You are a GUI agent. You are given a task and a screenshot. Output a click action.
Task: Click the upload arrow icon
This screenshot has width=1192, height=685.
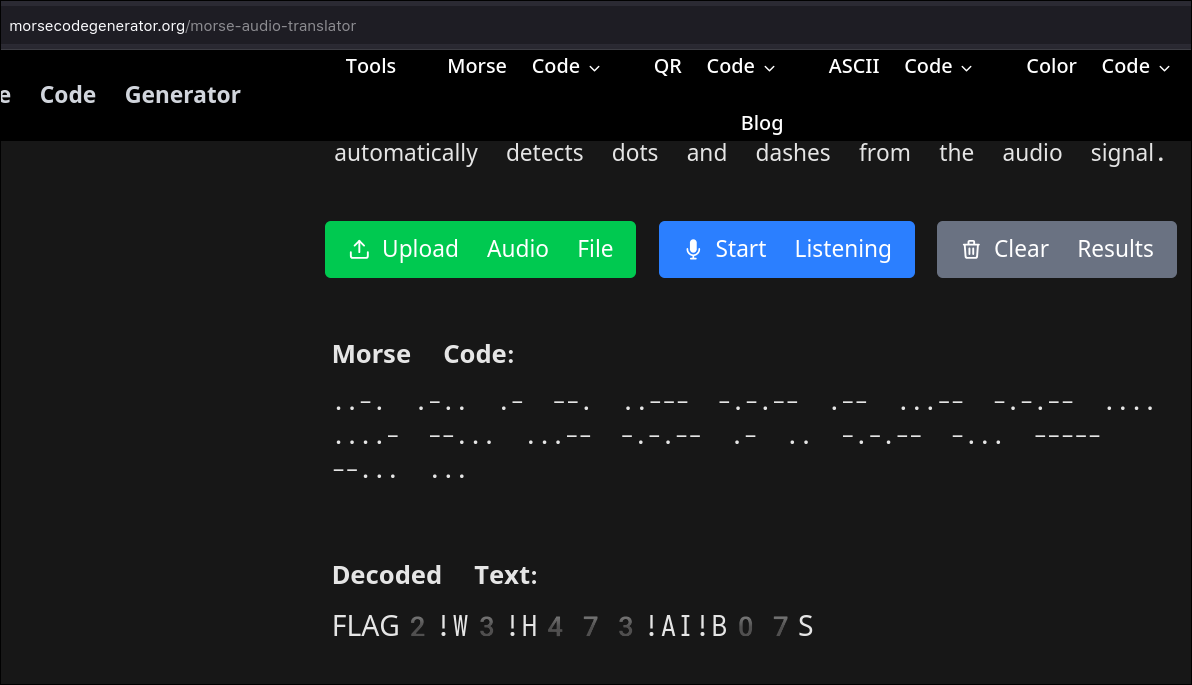point(359,250)
